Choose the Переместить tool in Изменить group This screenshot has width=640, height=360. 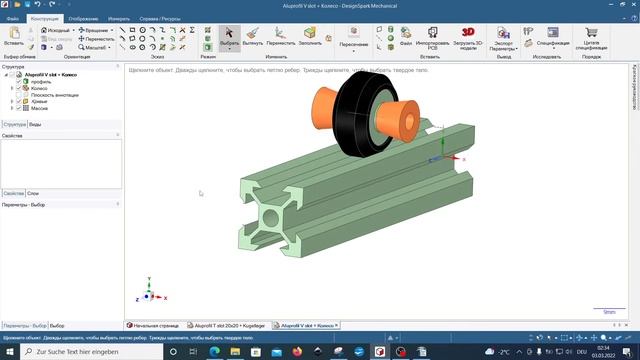280,36
